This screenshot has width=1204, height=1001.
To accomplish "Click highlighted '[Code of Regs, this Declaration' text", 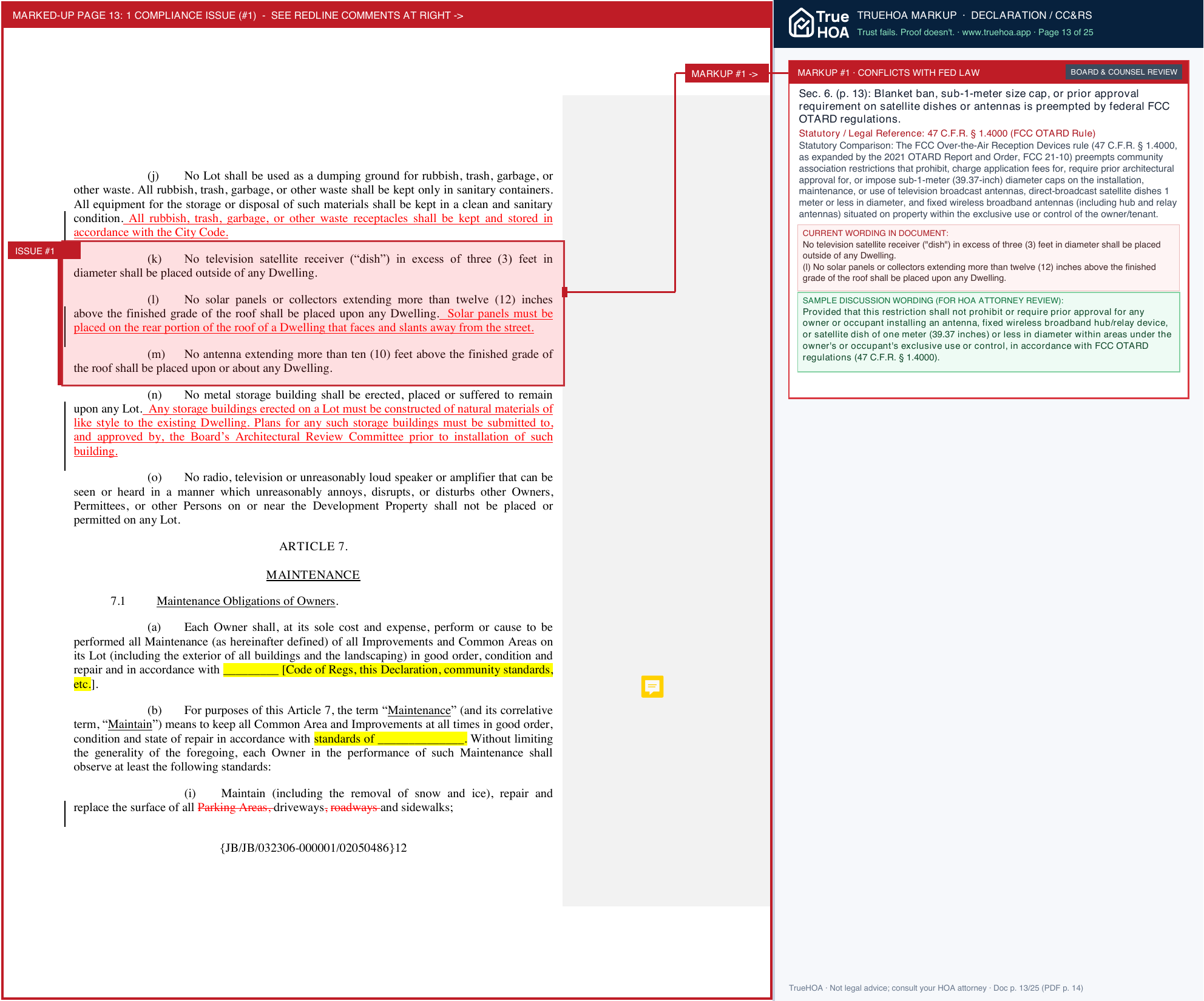I will click(360, 669).
